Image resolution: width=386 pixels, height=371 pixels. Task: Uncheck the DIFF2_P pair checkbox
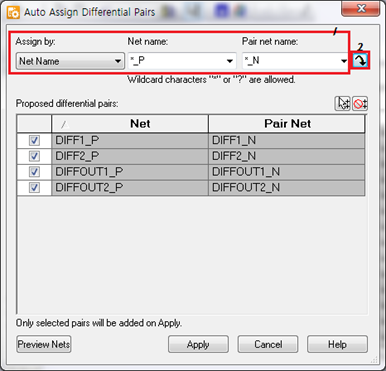(34, 156)
